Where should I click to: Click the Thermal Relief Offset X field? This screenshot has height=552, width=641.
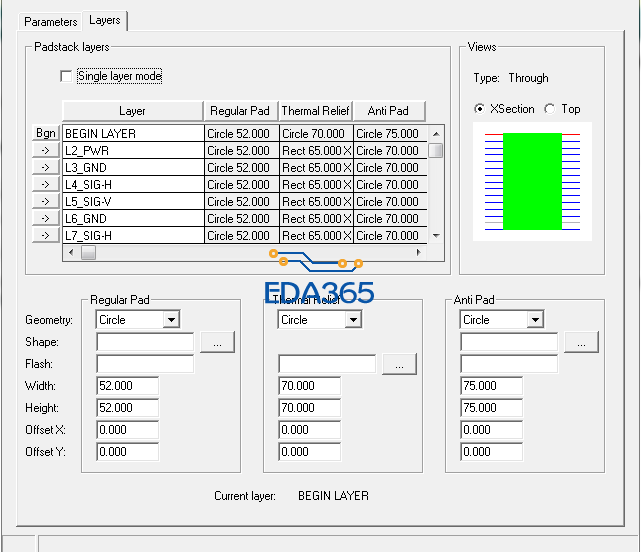pos(309,430)
